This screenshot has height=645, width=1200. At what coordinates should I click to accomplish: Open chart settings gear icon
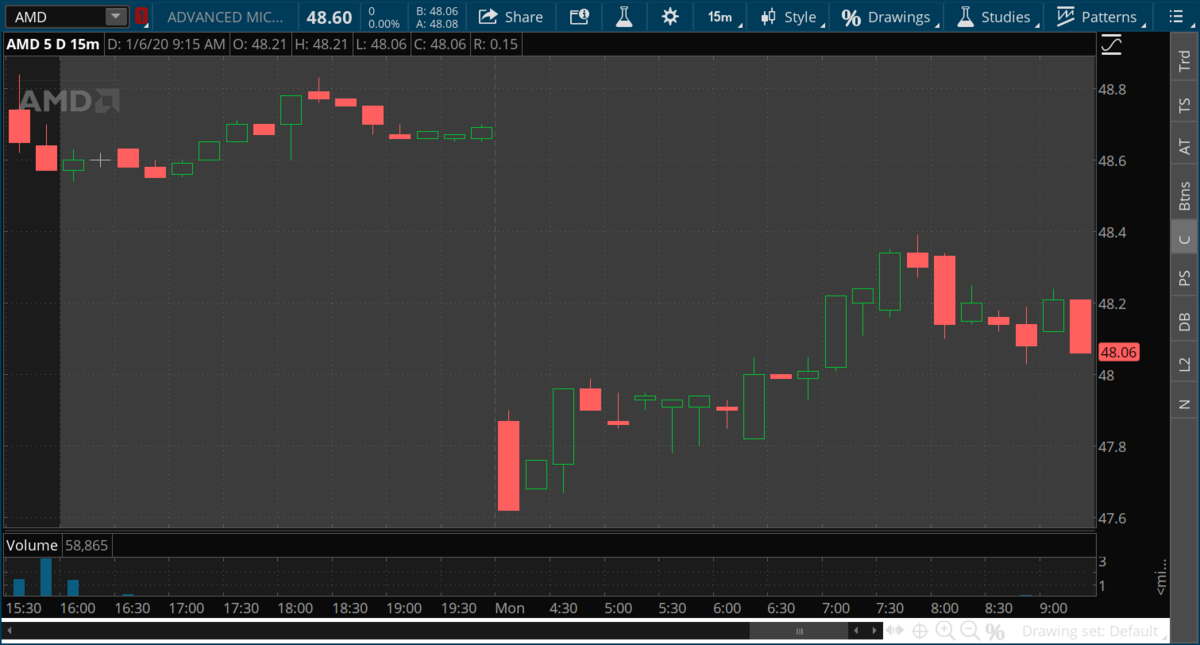(x=670, y=16)
